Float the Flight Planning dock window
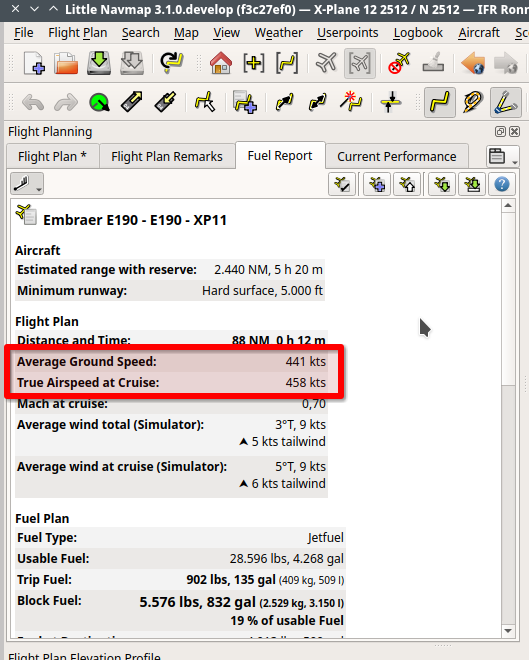 pos(500,132)
